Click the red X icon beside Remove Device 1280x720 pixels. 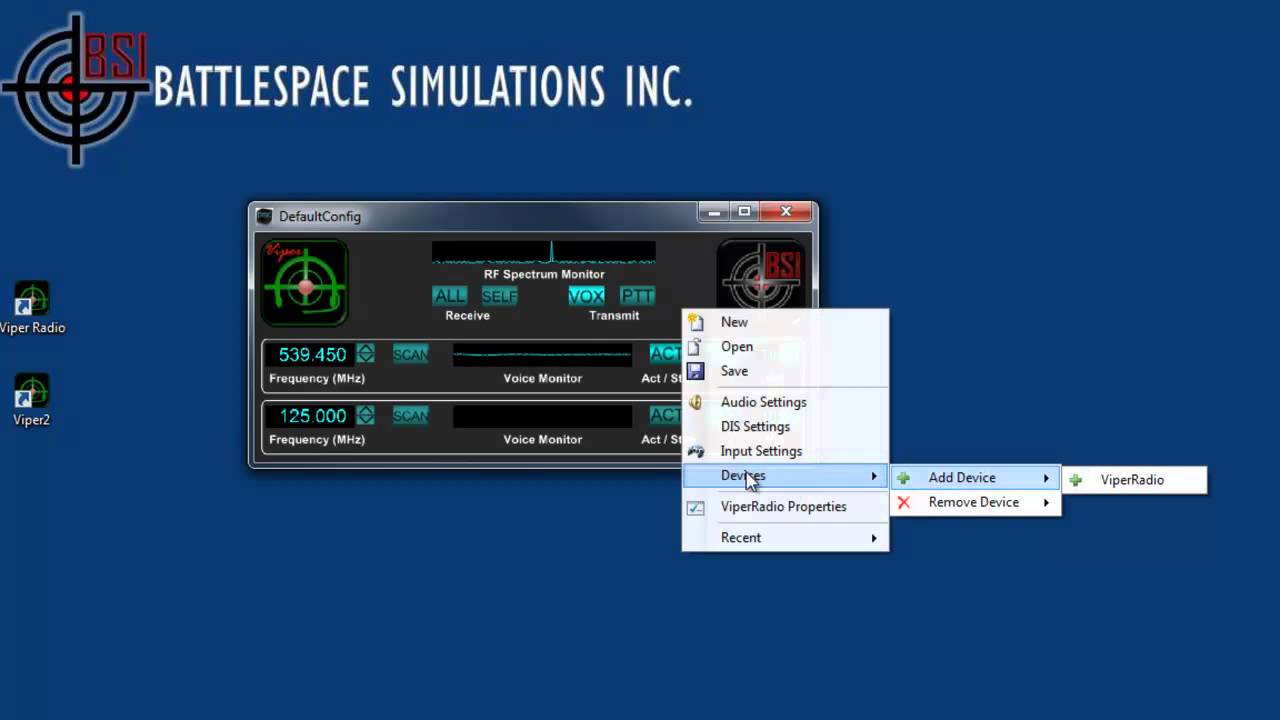904,502
